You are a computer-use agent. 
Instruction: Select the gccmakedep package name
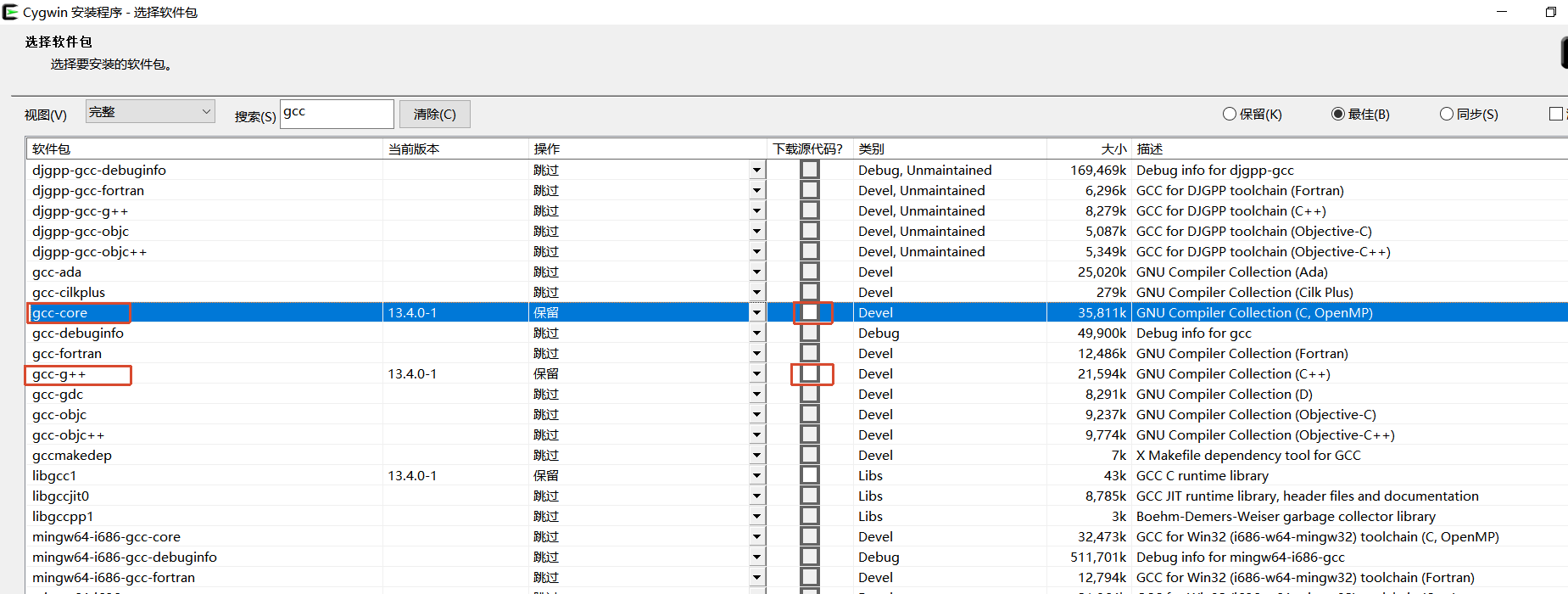coord(72,456)
